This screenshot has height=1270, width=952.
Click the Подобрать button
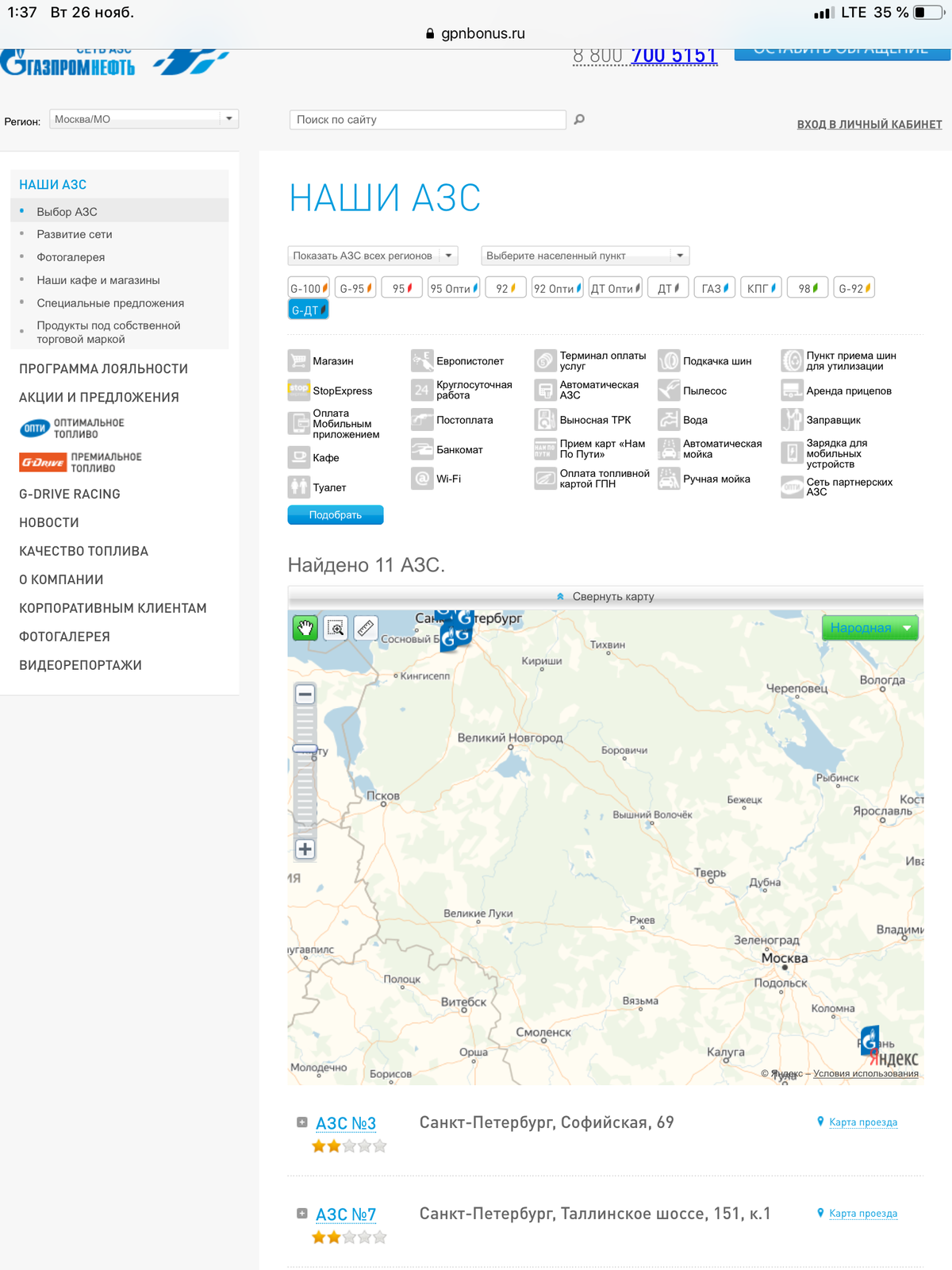coord(336,515)
